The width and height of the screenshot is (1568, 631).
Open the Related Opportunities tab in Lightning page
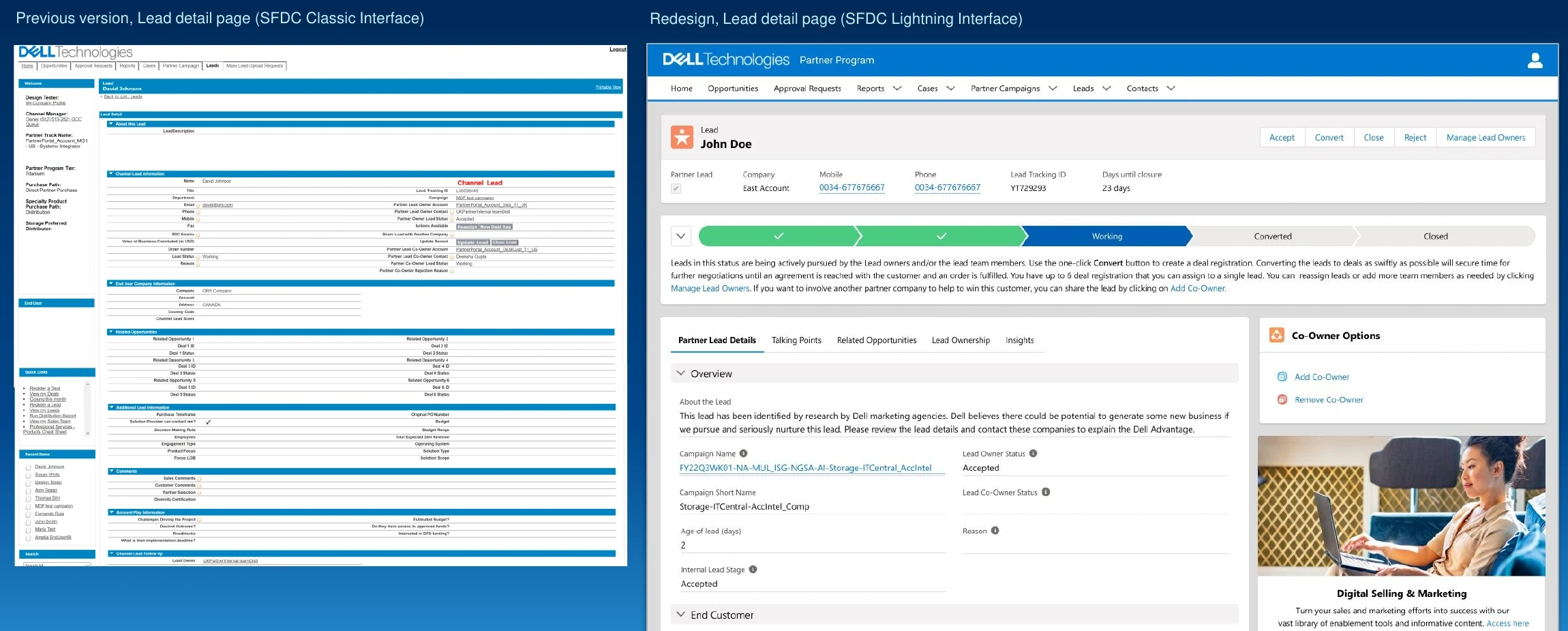click(877, 340)
